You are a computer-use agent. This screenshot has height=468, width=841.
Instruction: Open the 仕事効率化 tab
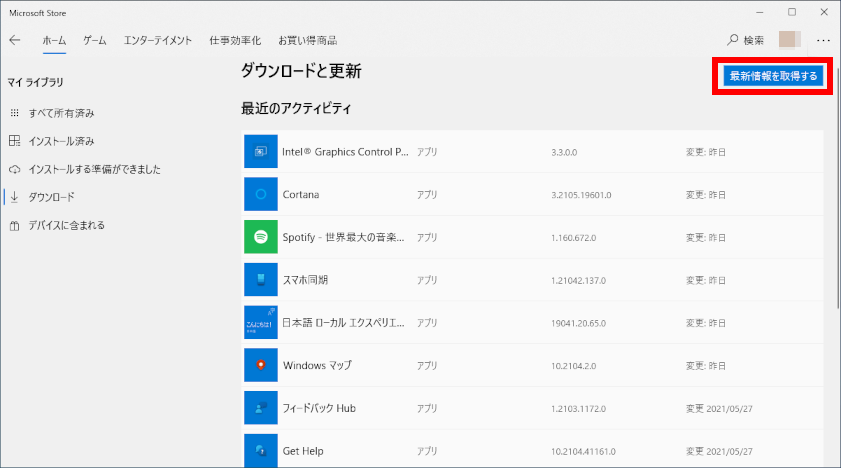(x=235, y=40)
